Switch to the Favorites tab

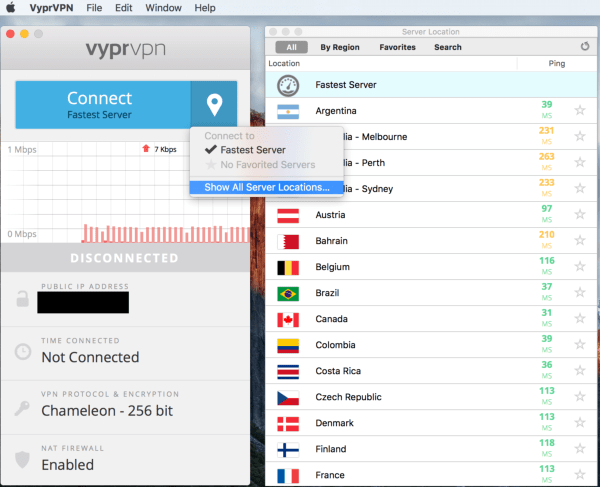click(x=397, y=47)
